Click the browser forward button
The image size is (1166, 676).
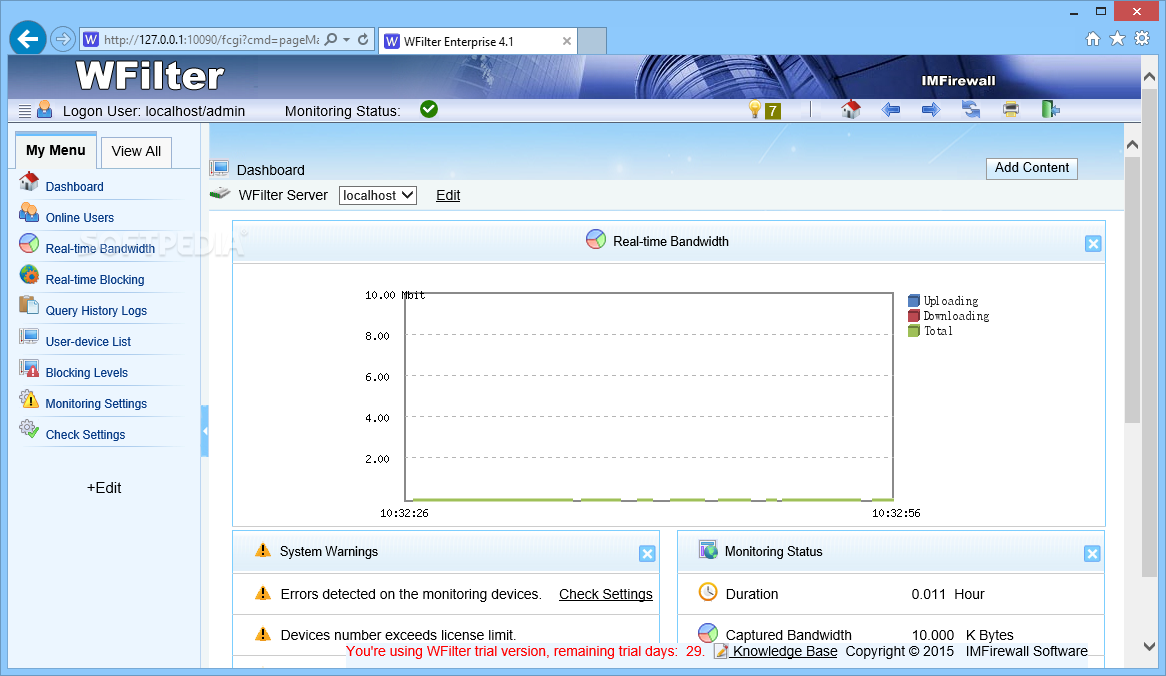pos(63,39)
